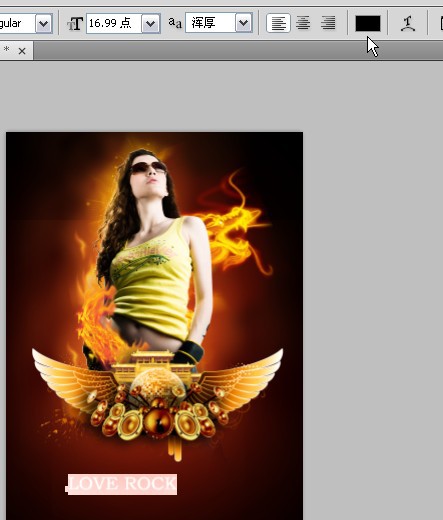Open the 浑厚 anti-alias dropdown
The image size is (443, 520).
click(243, 23)
